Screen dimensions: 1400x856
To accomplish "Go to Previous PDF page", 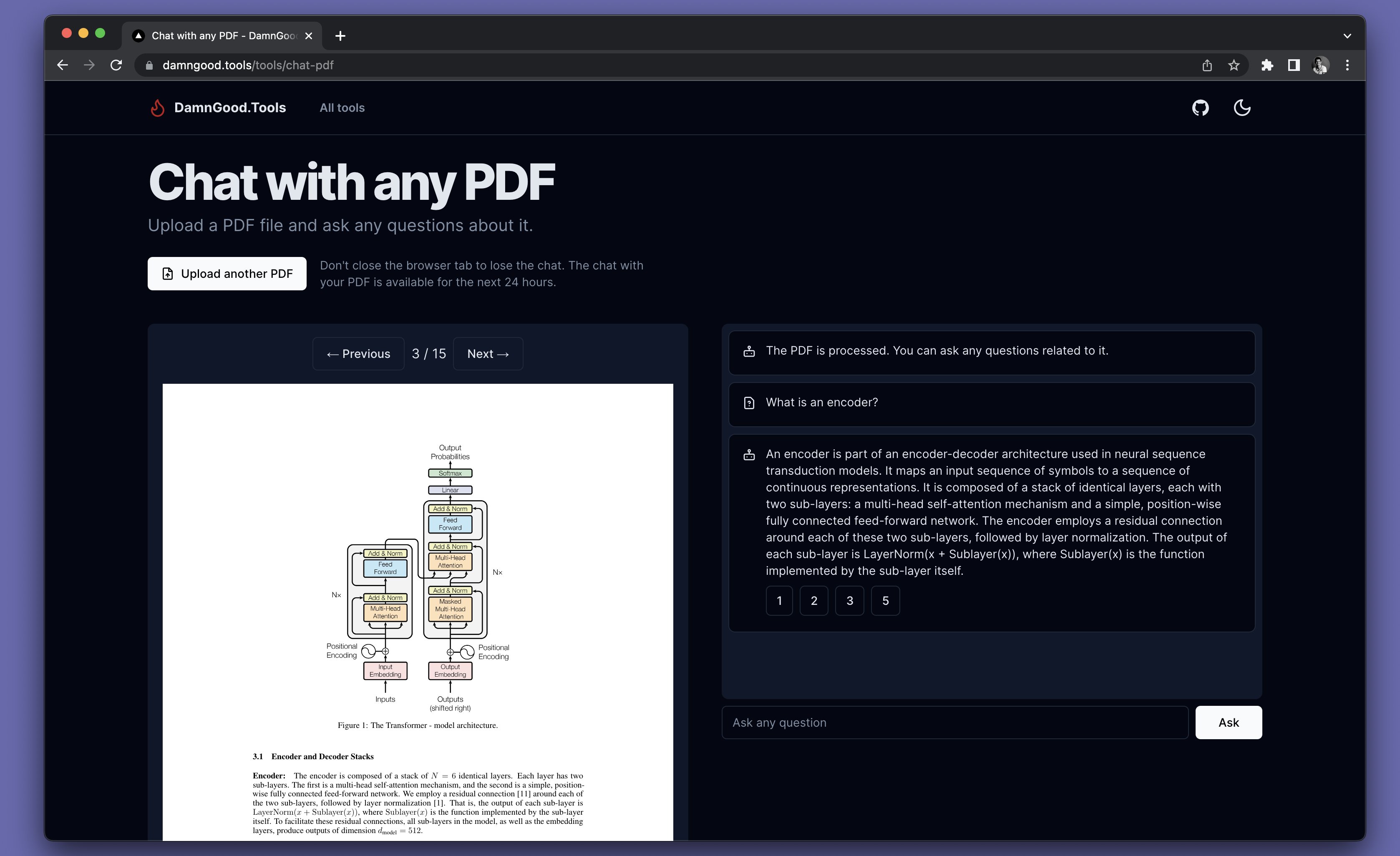I will tap(358, 354).
